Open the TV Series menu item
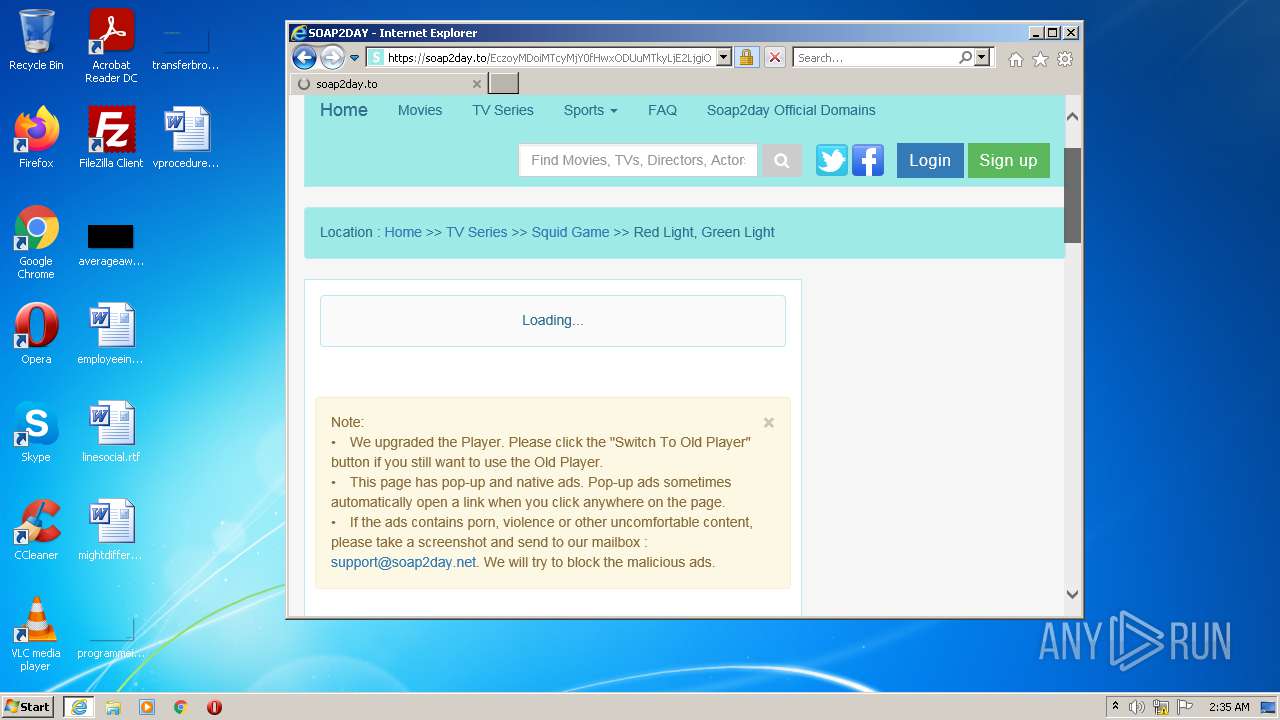Screen dimensions: 1280x720 (x=503, y=110)
